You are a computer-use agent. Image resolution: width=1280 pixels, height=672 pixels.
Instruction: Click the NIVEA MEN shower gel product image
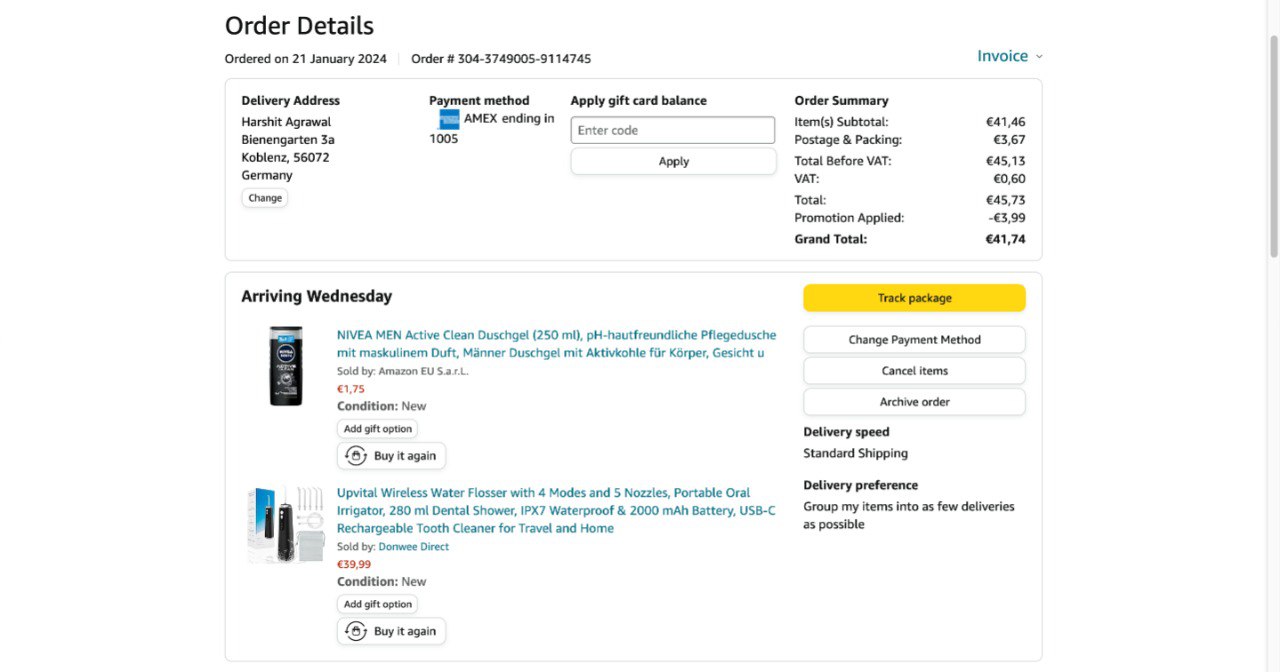(x=285, y=366)
